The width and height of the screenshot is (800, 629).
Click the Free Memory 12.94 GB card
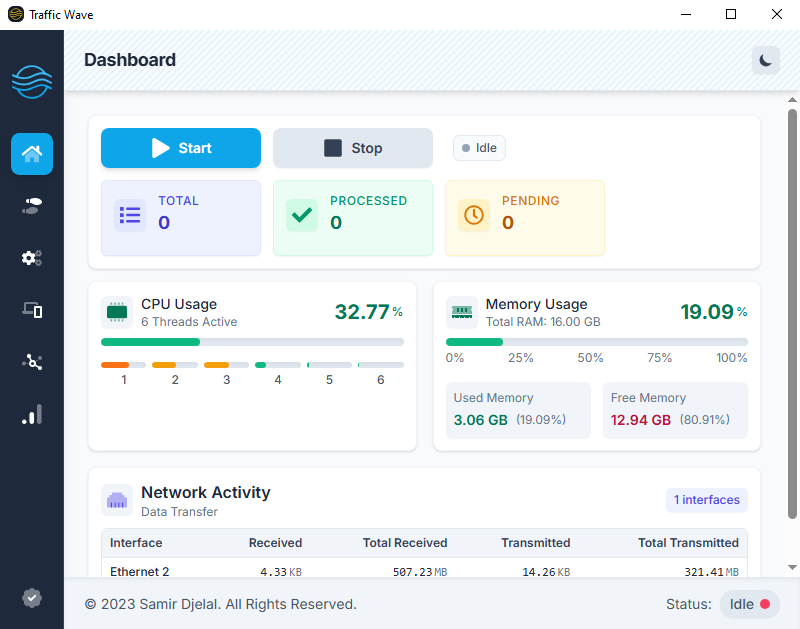[675, 410]
